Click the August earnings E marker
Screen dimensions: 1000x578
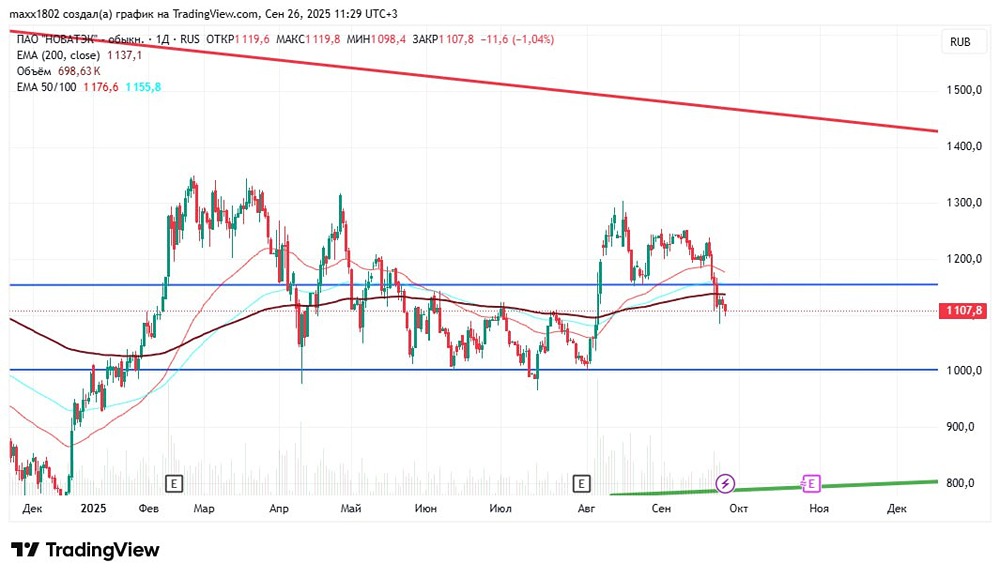tap(581, 484)
